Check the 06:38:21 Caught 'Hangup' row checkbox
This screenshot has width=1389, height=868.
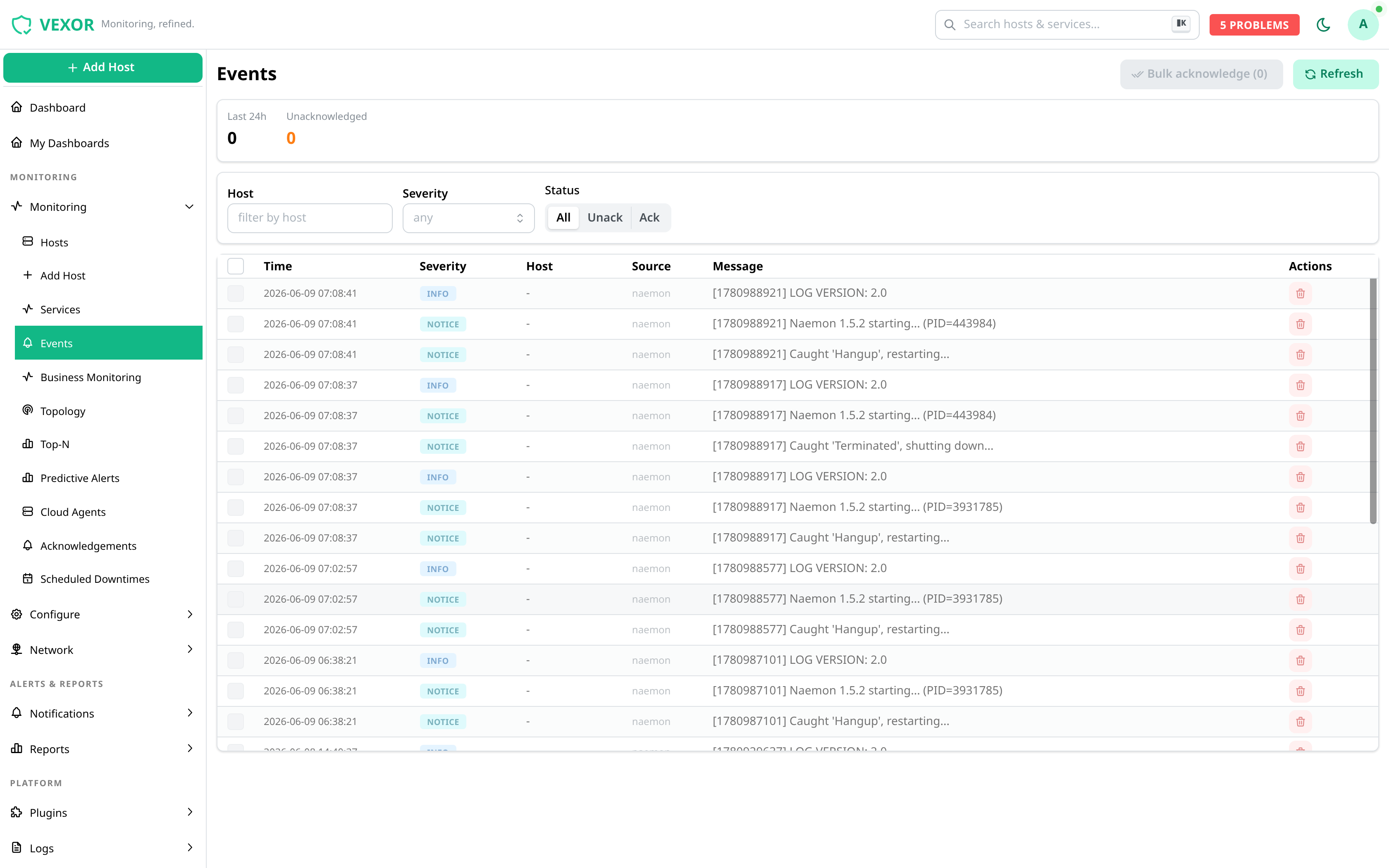click(235, 722)
